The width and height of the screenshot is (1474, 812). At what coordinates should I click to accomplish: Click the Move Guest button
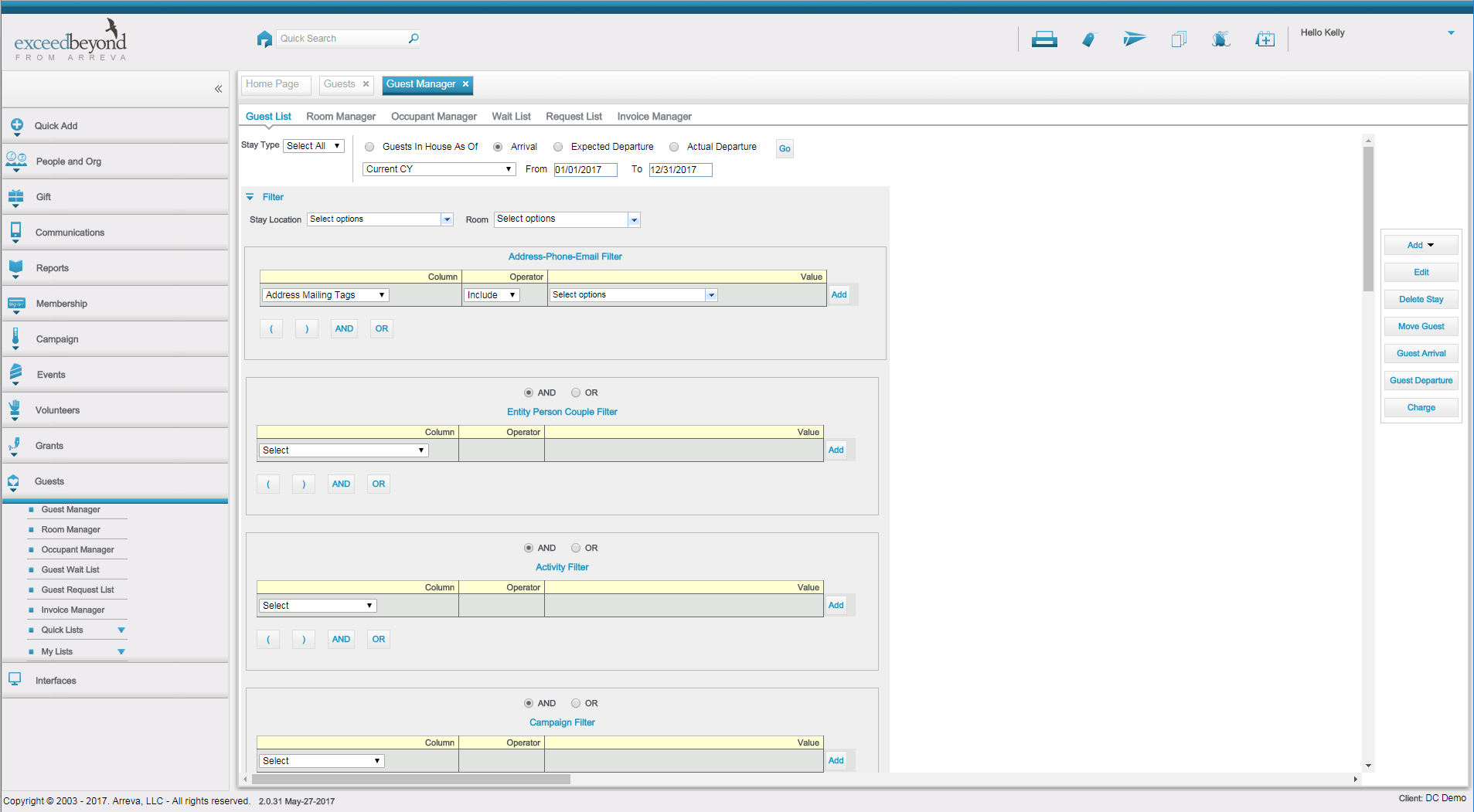(x=1421, y=326)
